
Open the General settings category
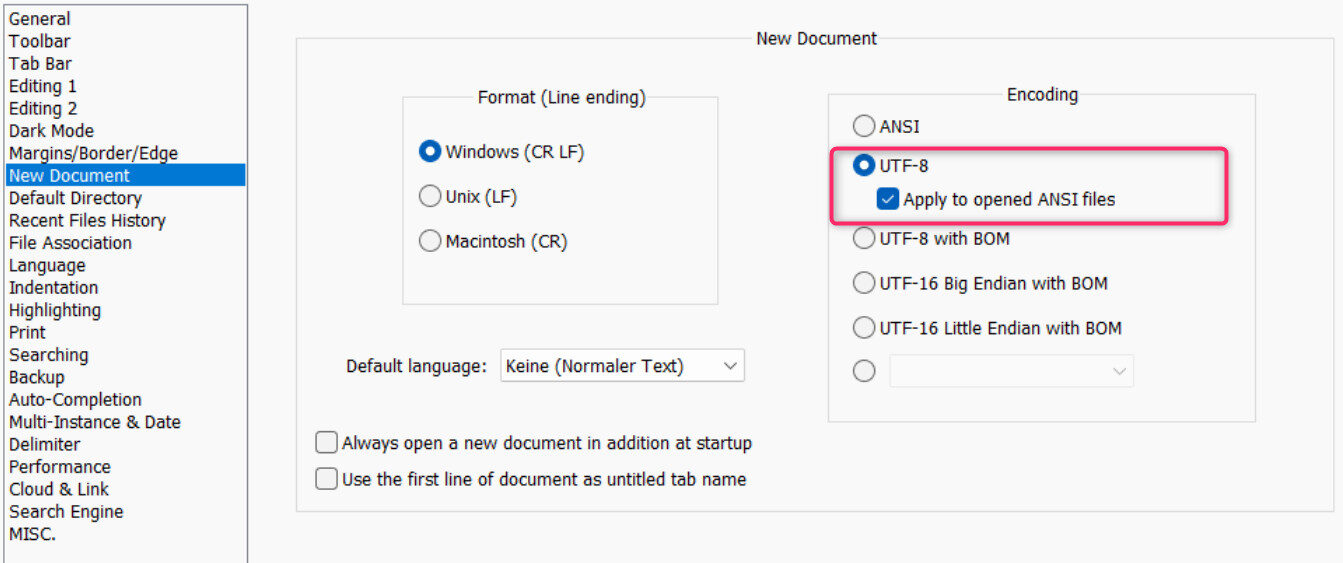40,19
